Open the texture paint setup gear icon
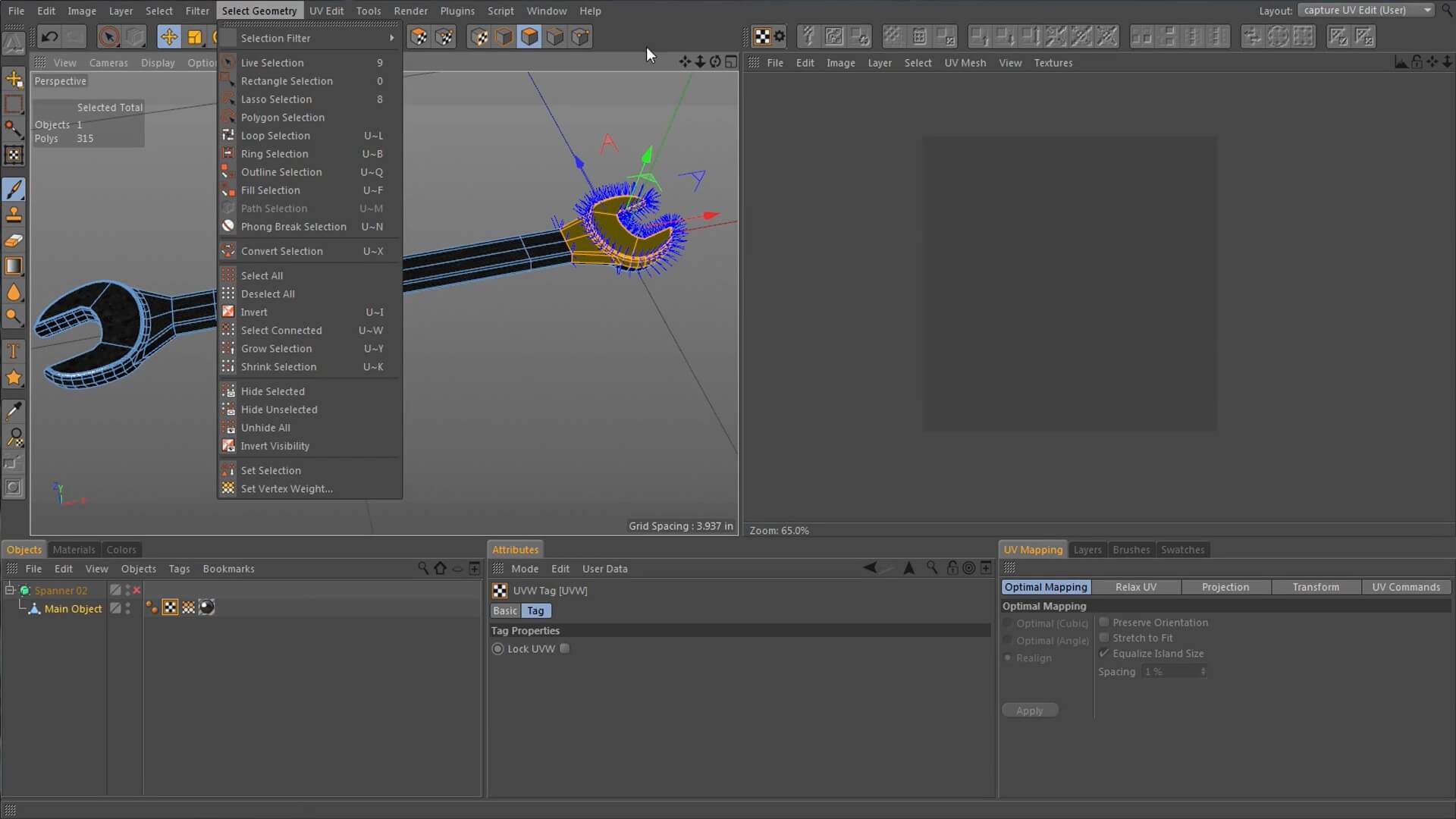1456x819 pixels. coord(780,36)
